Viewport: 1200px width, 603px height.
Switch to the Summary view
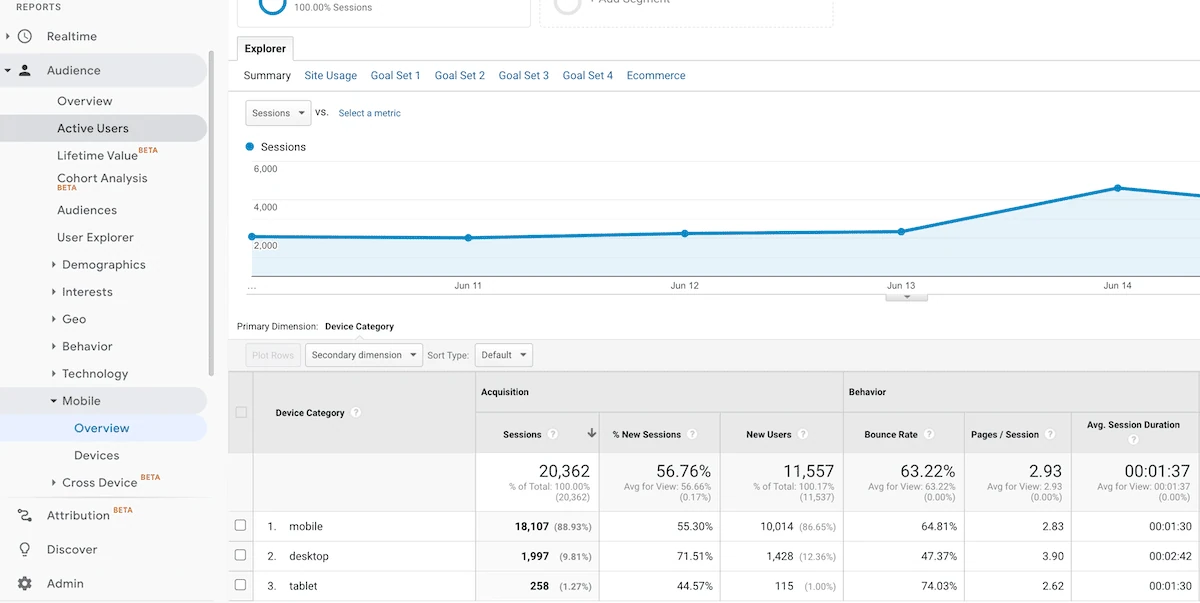coord(267,76)
